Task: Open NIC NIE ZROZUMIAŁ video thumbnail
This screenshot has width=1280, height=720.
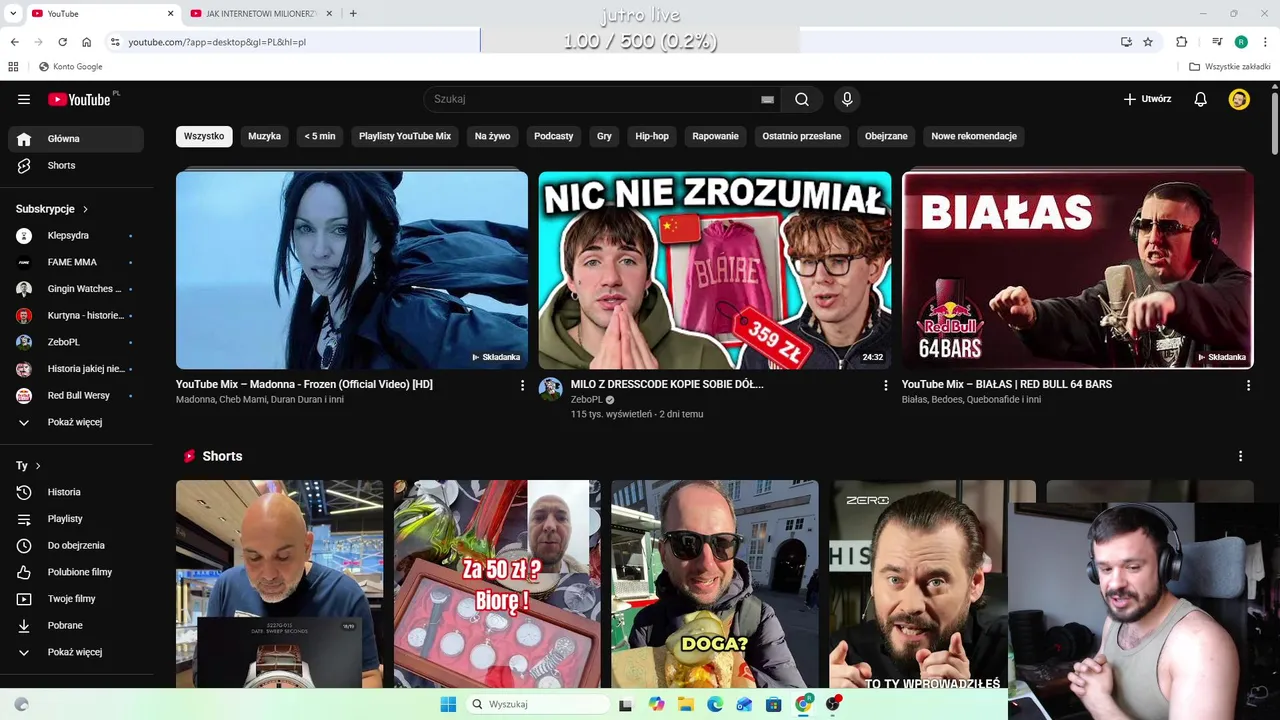Action: coord(715,270)
